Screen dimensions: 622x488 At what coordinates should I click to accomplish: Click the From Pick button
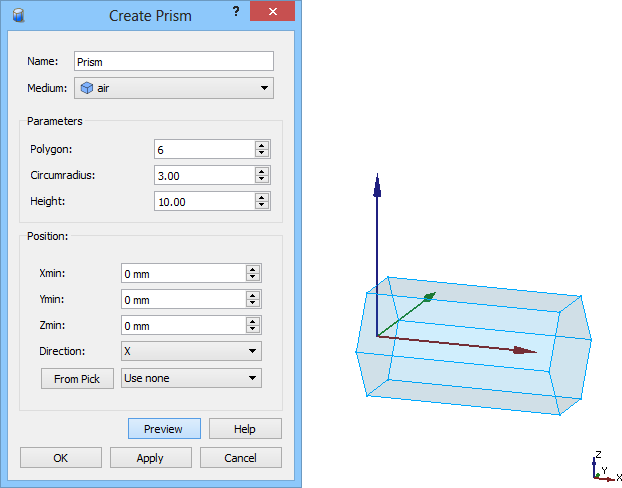click(77, 379)
